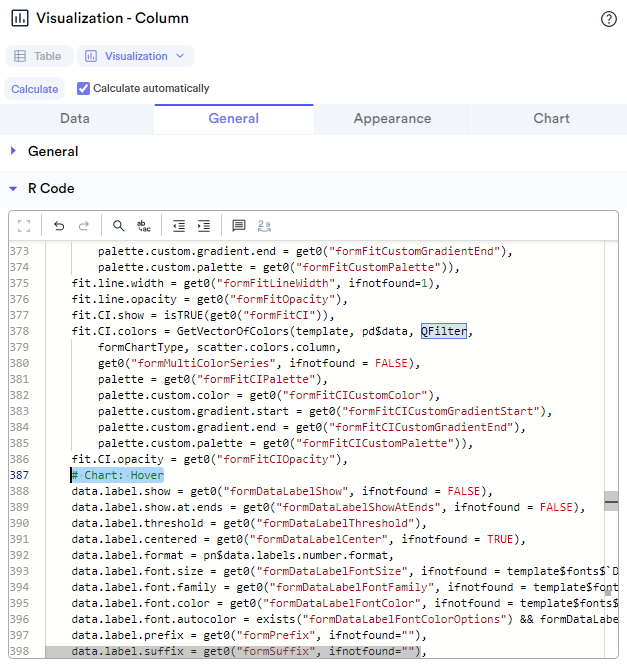The width and height of the screenshot is (627, 667).
Task: Collapse the R Code section
Action: [14, 188]
